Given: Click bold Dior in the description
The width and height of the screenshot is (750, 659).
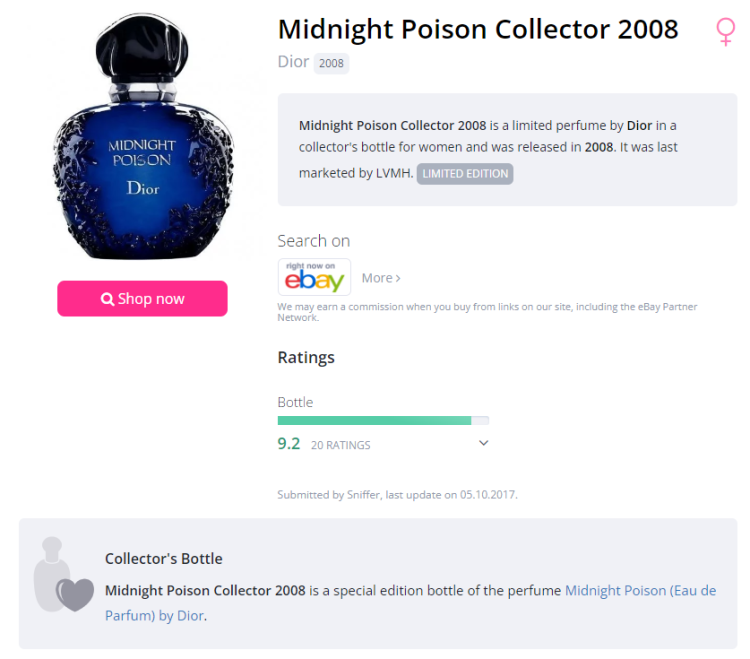Looking at the screenshot, I should point(639,126).
